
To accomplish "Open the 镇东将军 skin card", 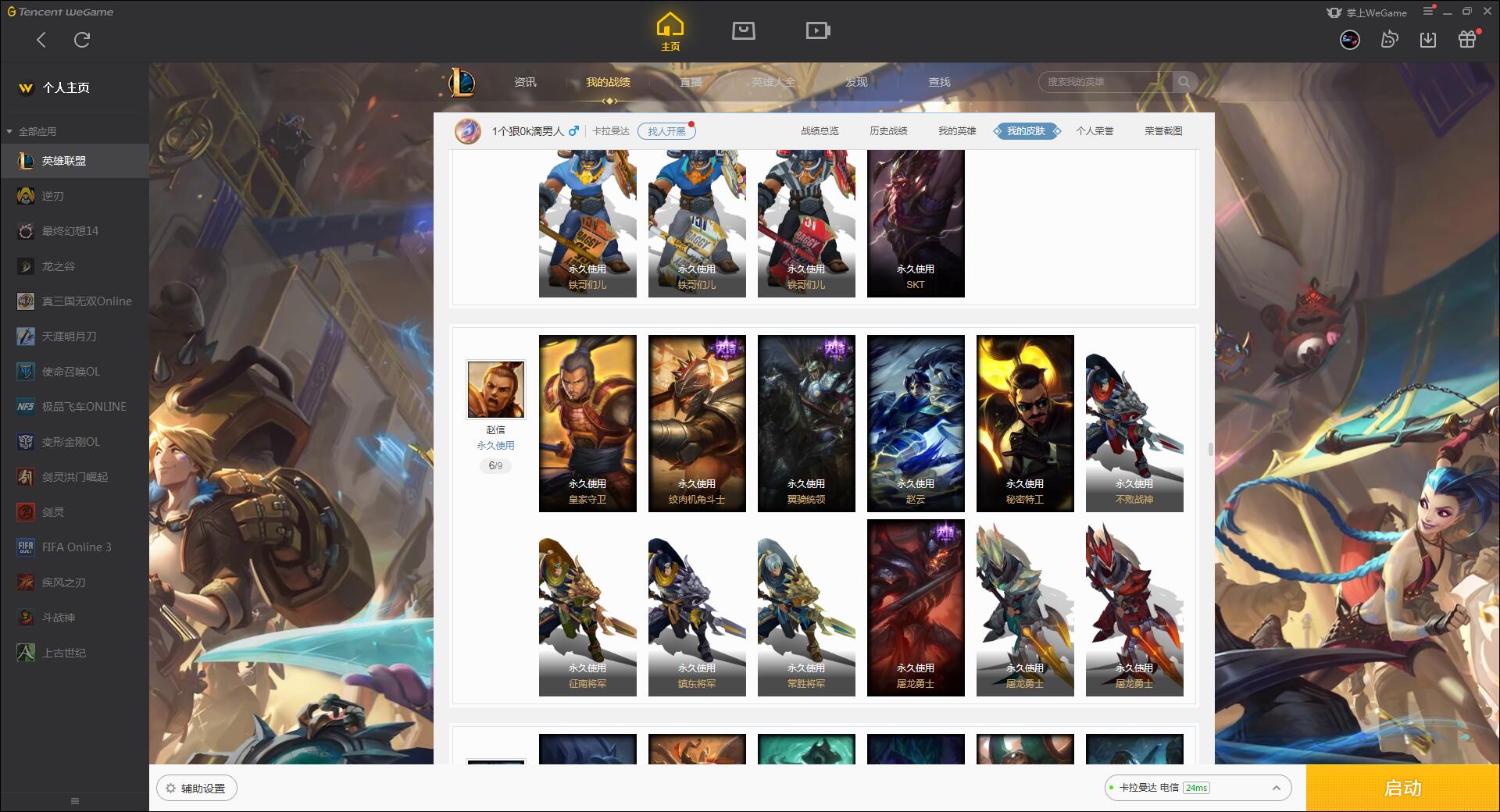I will [x=697, y=607].
